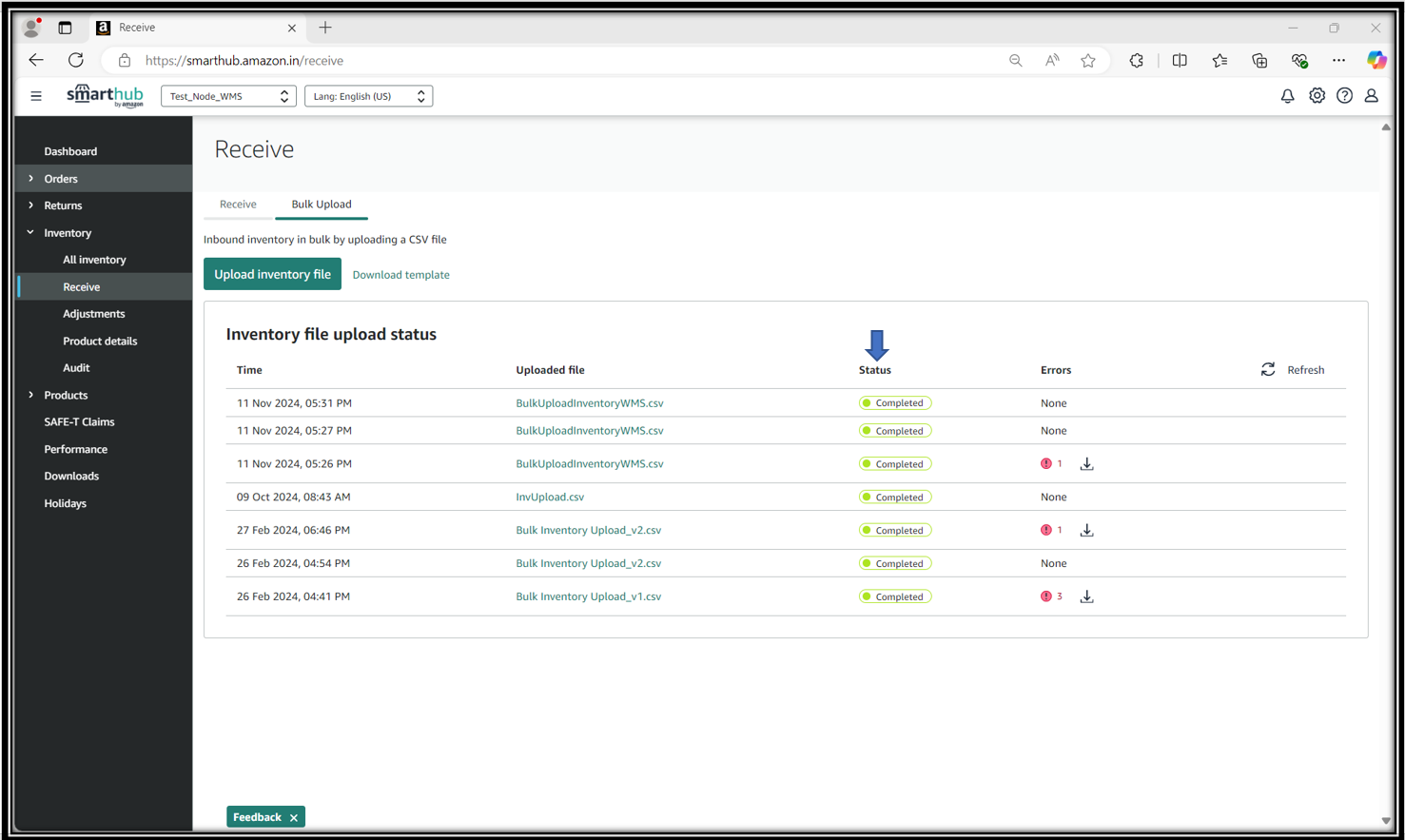
Task: Select All inventory in the sidebar
Action: tap(94, 260)
